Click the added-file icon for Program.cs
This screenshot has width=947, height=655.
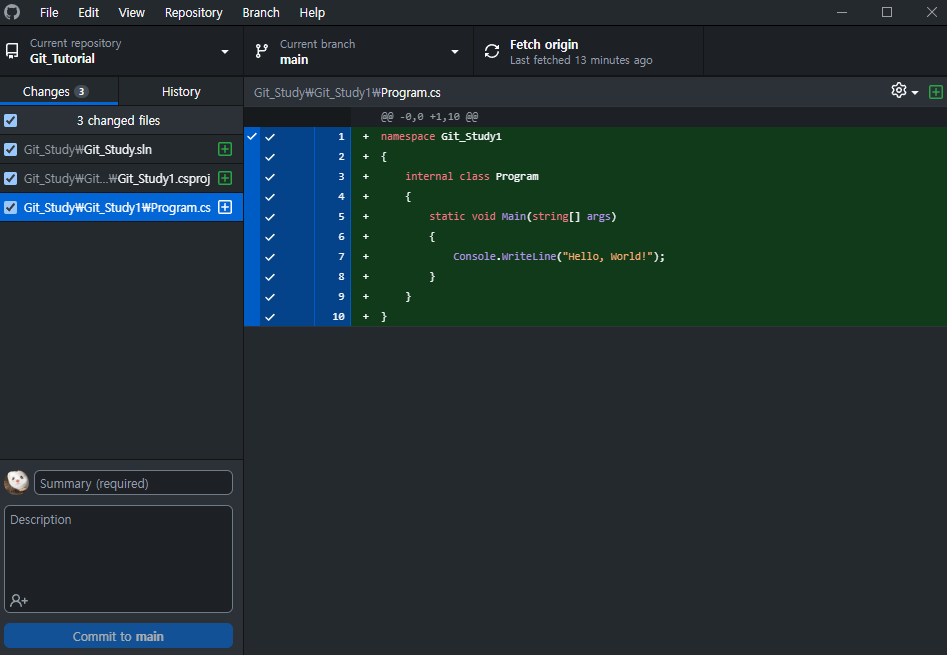(225, 207)
